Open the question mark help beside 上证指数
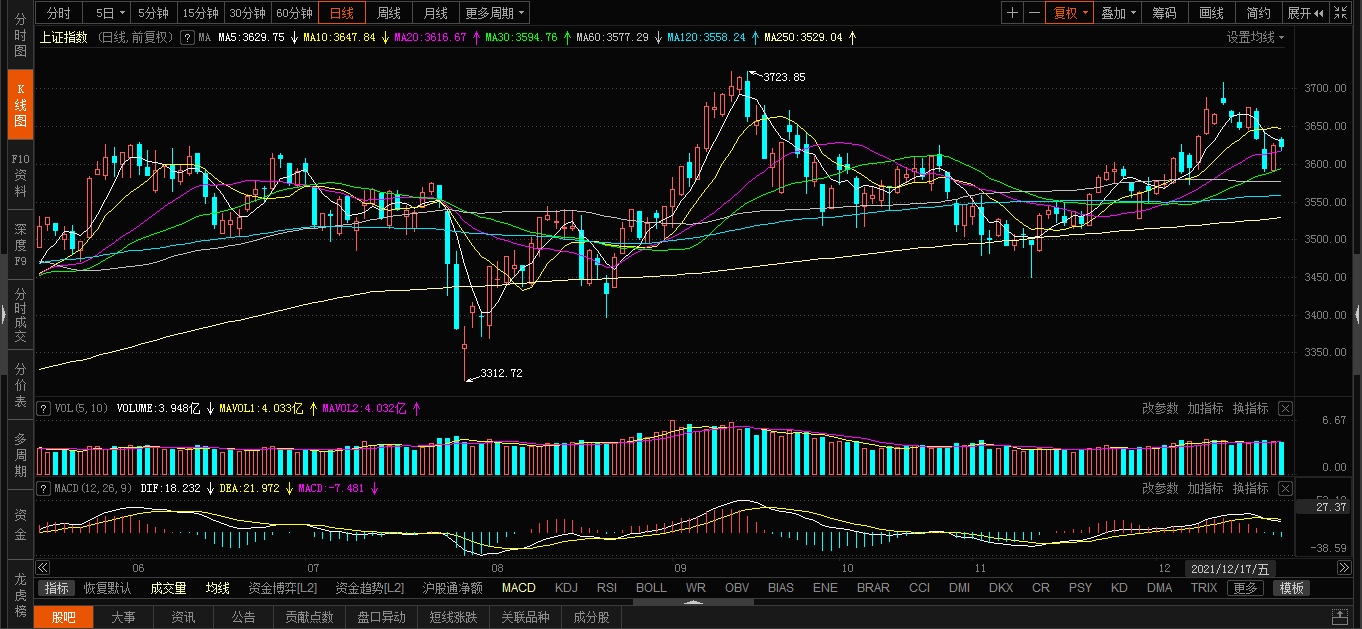This screenshot has height=629, width=1362. (186, 37)
